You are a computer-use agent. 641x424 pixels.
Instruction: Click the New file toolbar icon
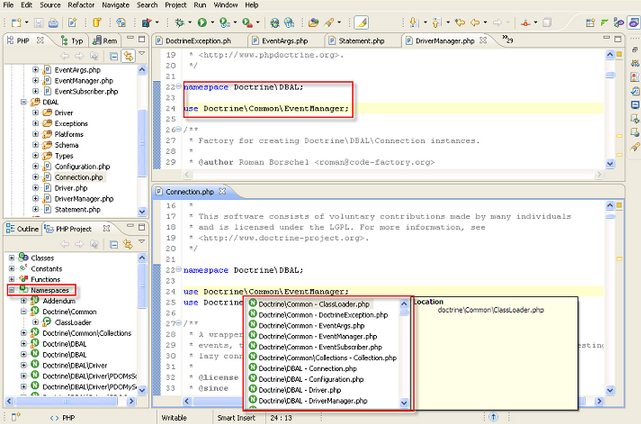pyautogui.click(x=16, y=22)
